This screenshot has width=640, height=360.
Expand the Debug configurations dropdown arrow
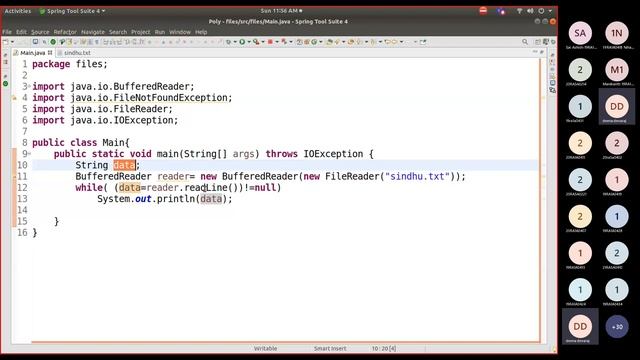pos(235,42)
